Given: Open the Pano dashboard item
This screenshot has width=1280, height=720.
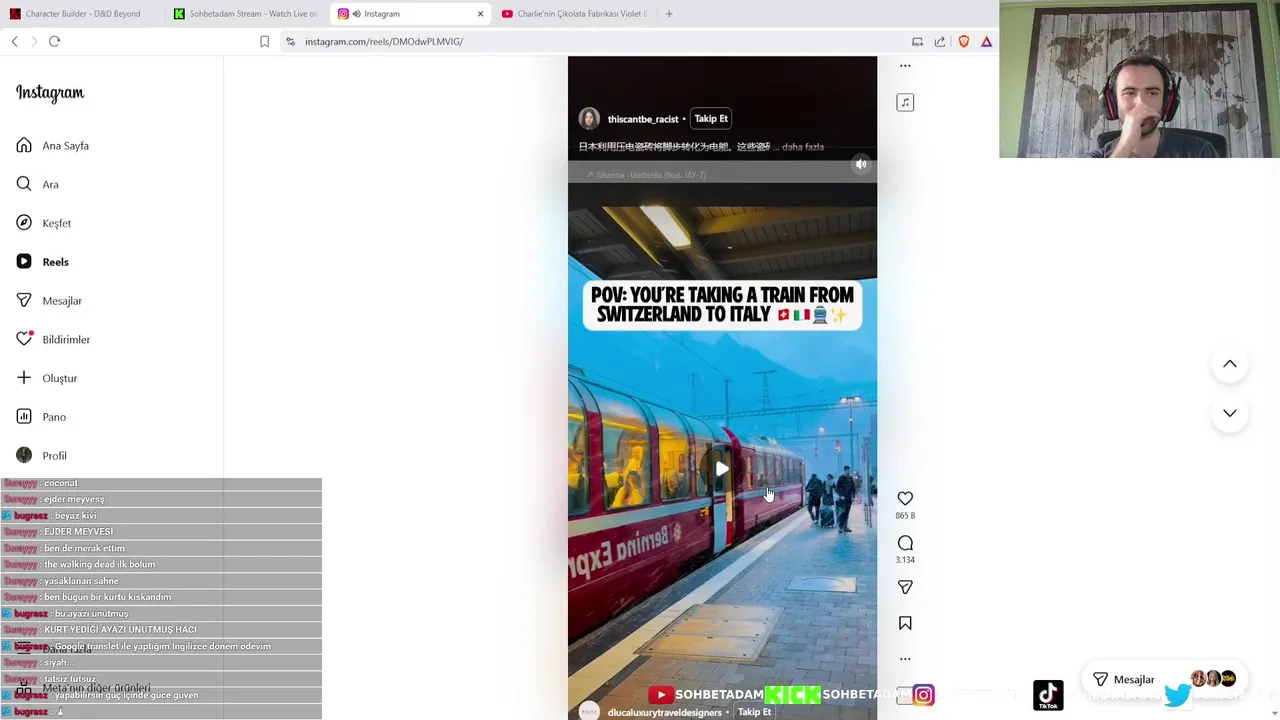Looking at the screenshot, I should pyautogui.click(x=41, y=417).
